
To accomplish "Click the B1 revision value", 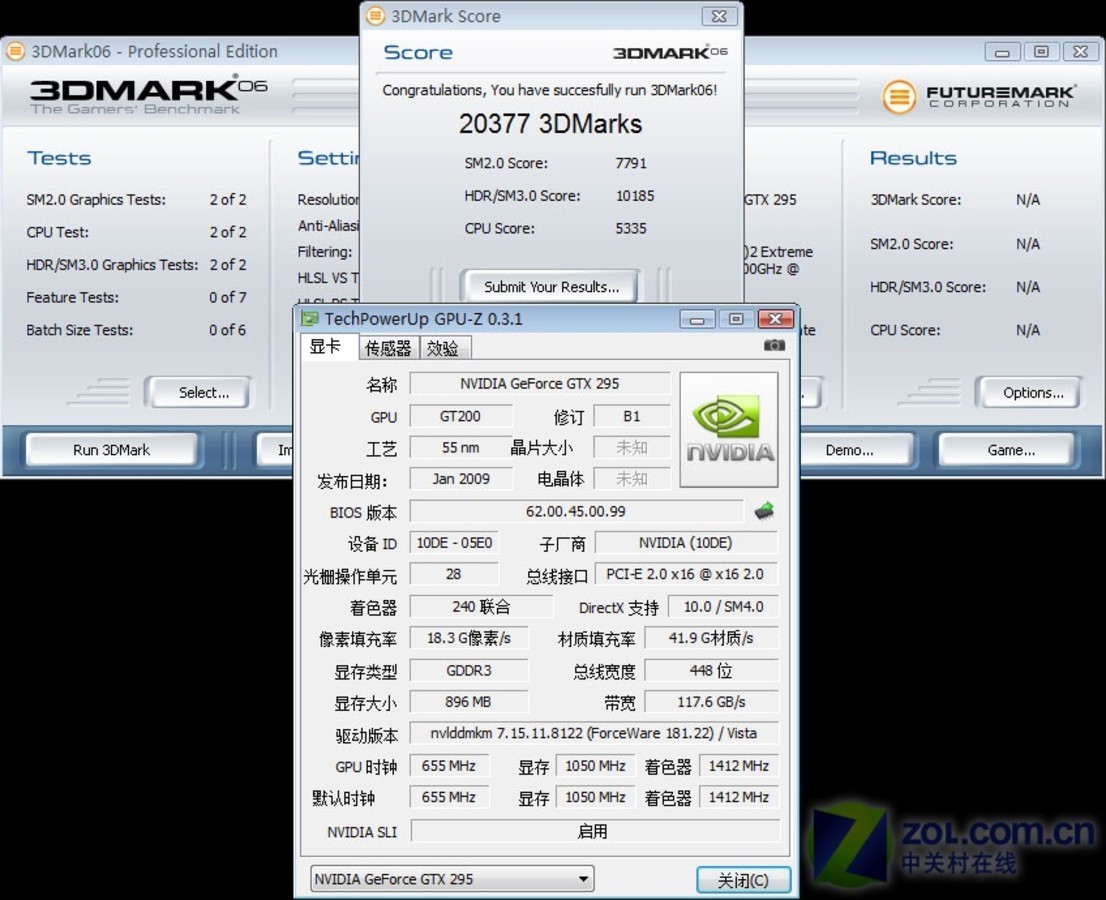I will (631, 416).
